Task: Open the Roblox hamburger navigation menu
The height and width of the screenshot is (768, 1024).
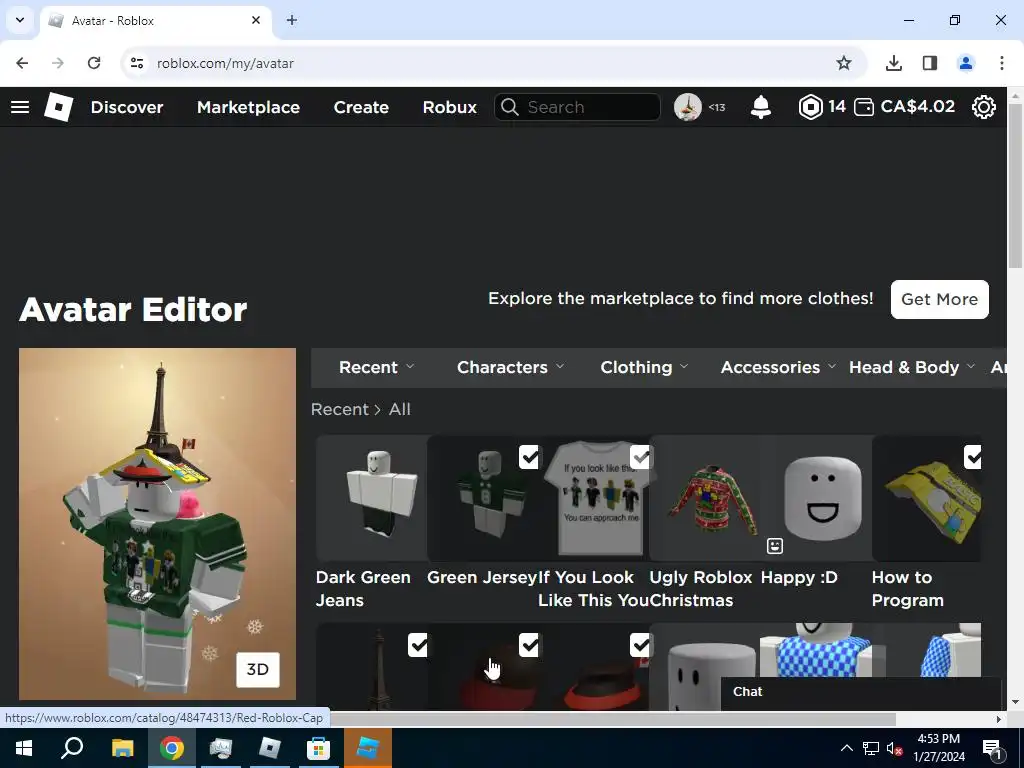Action: click(20, 107)
